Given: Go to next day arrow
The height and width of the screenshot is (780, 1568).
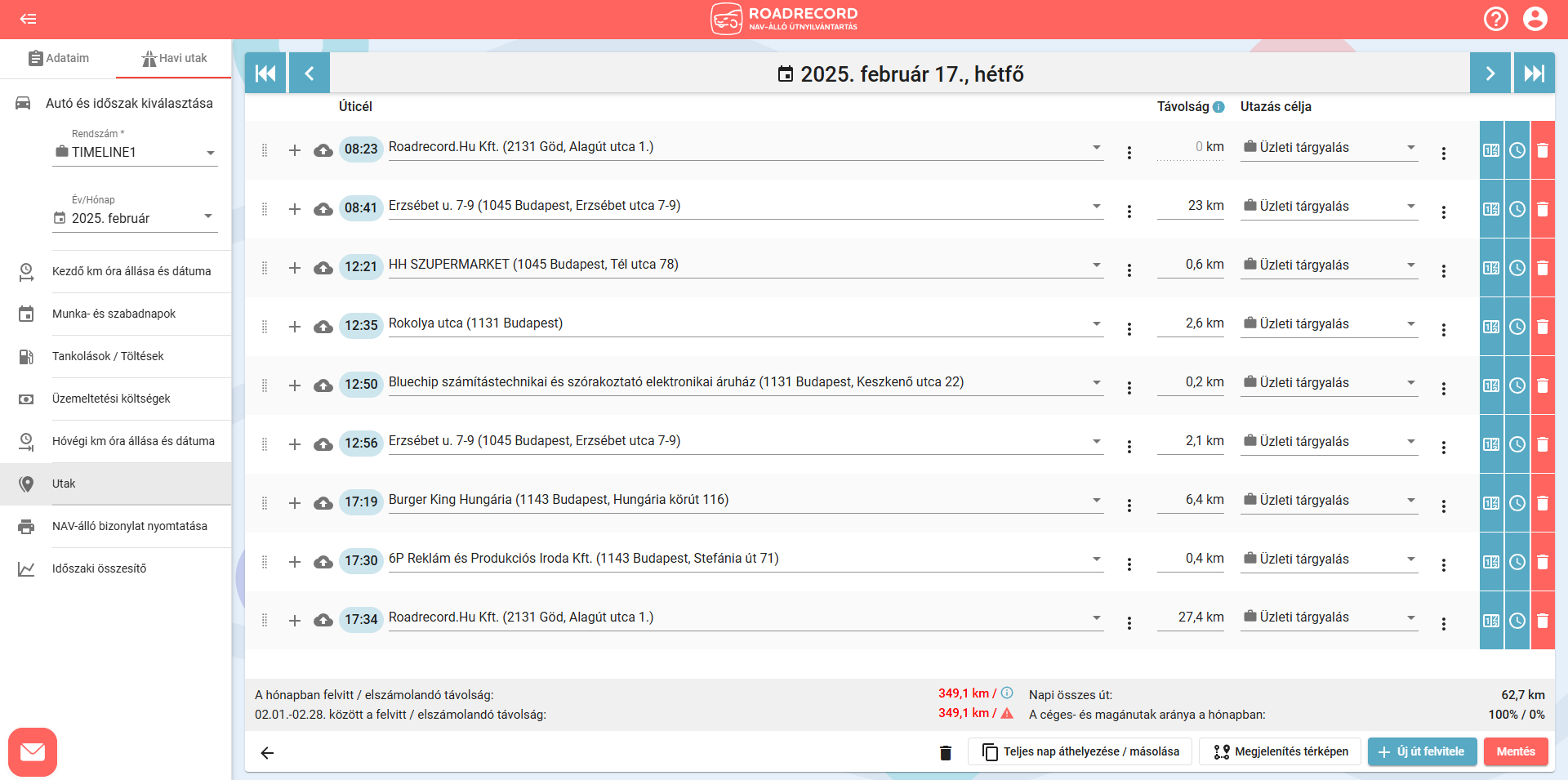Looking at the screenshot, I should 1490,74.
